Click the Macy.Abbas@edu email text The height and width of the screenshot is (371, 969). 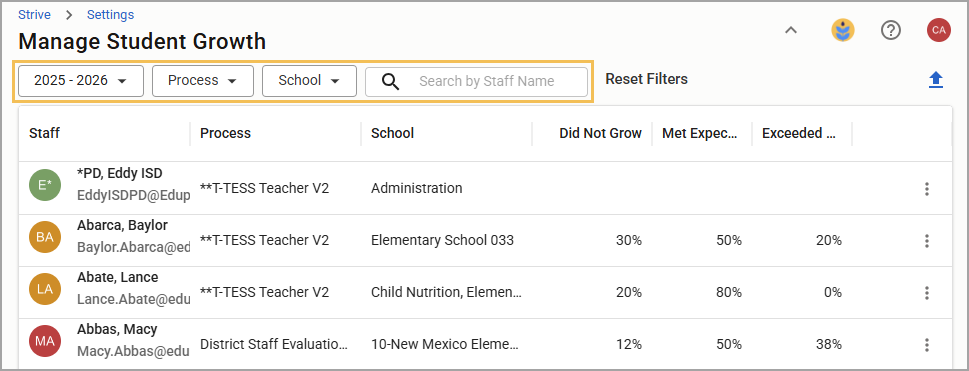coord(133,351)
